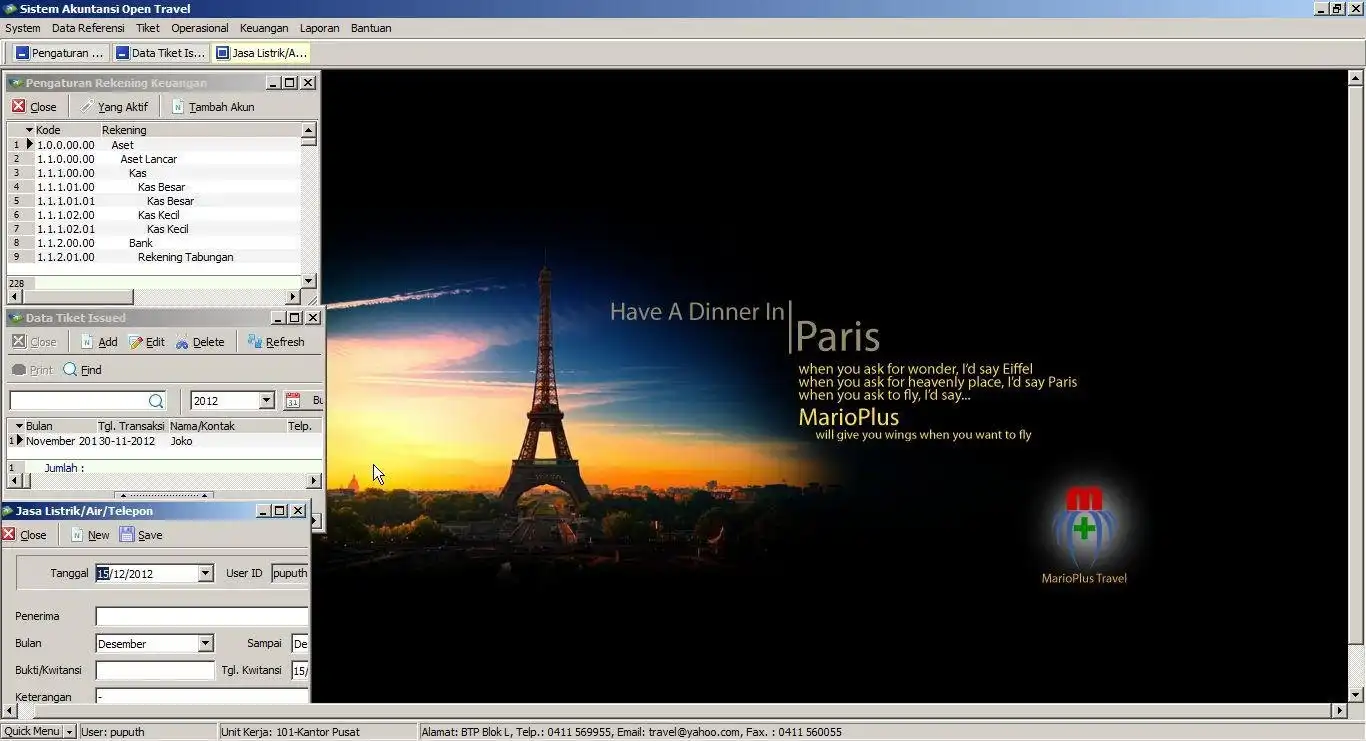Open the Keuangan menu
This screenshot has height=741, width=1366.
[x=264, y=28]
